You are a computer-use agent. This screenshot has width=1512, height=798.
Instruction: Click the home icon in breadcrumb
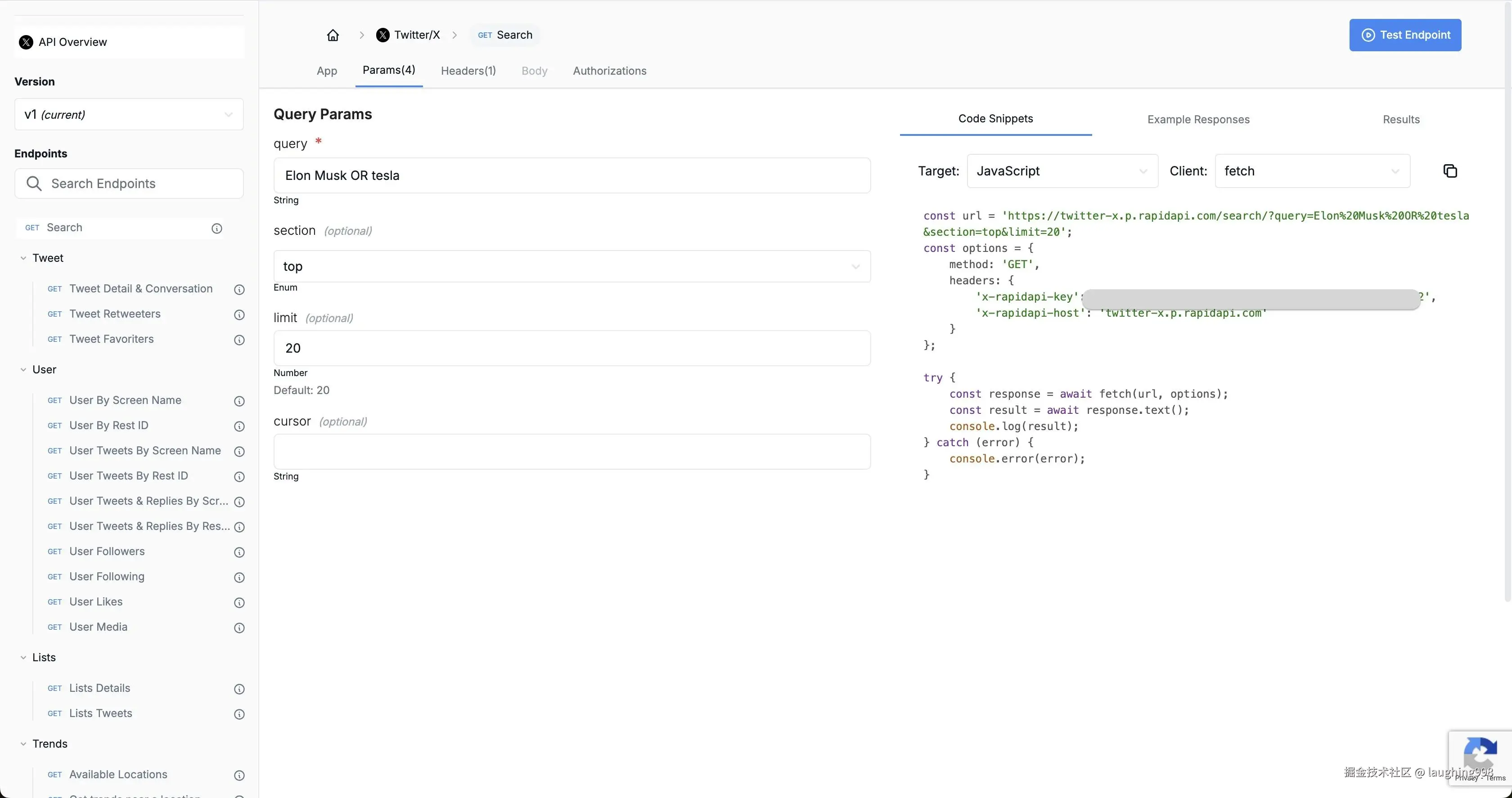(333, 35)
